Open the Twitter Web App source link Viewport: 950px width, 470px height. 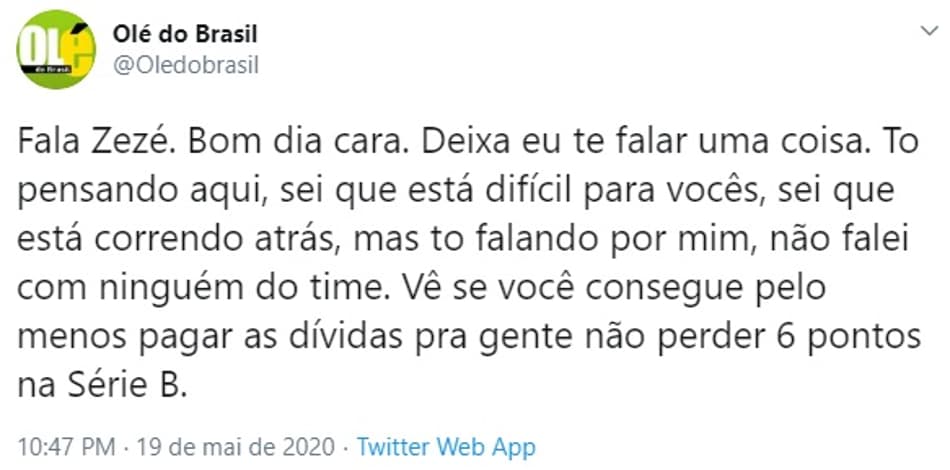coord(446,448)
